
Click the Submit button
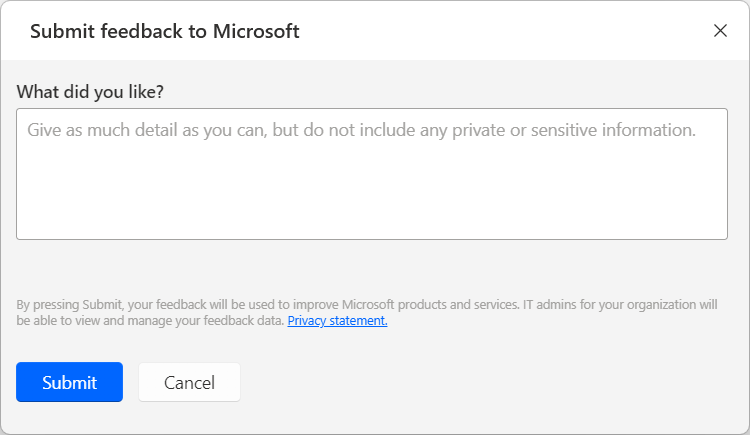tap(69, 382)
